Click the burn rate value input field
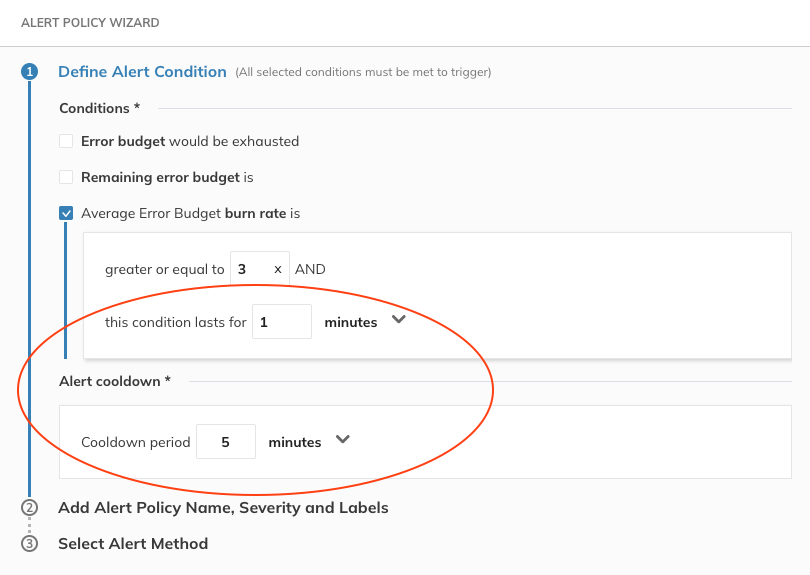810x575 pixels. pyautogui.click(x=252, y=269)
